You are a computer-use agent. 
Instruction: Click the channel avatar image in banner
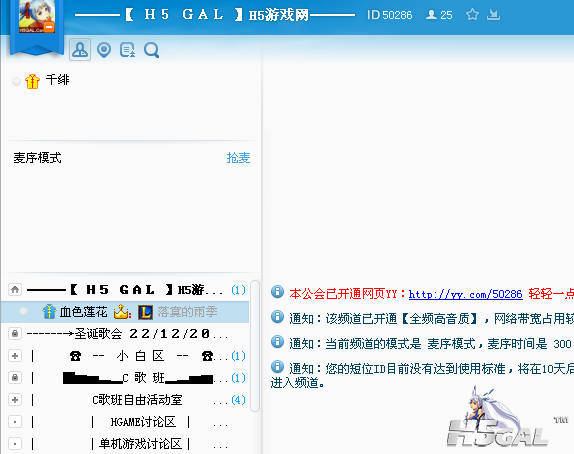pos(37,16)
